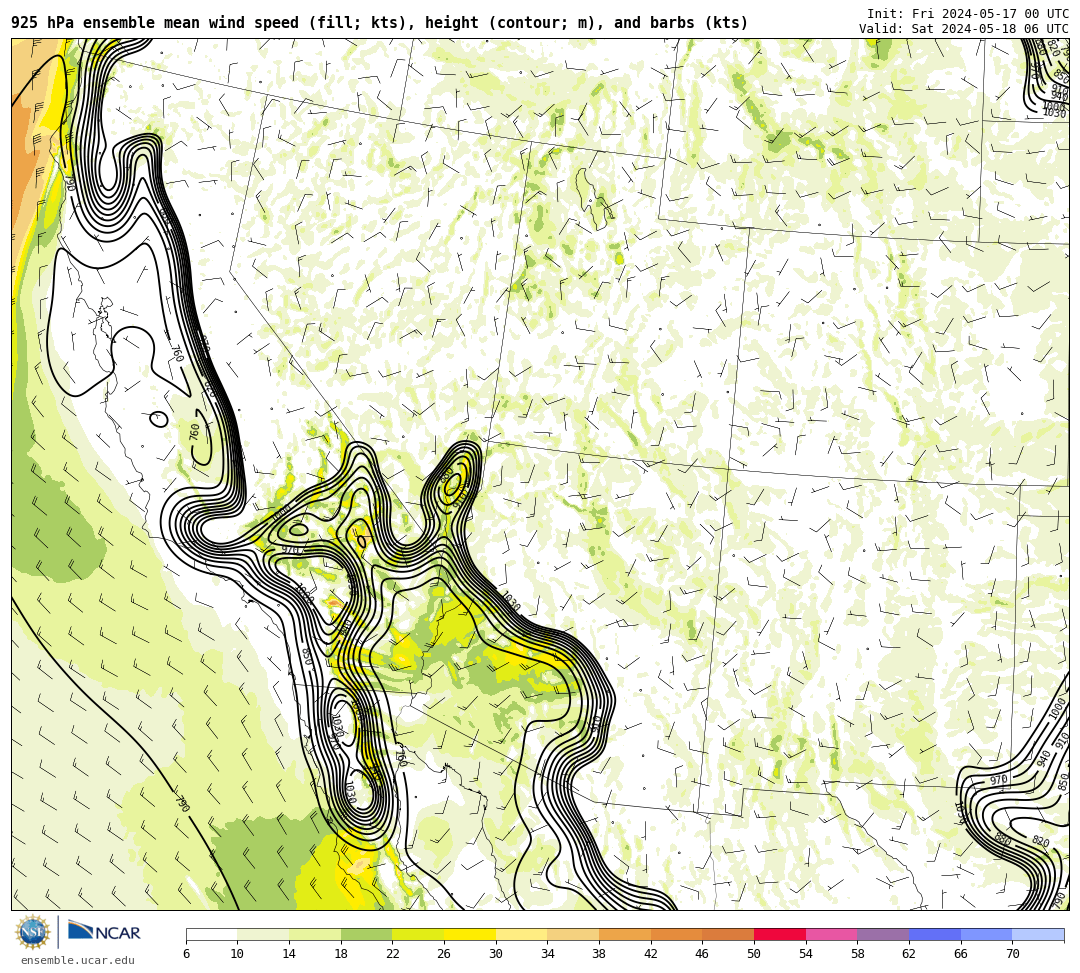The width and height of the screenshot is (1080, 973).
Task: Click the colorbar tick label '6'
Action: (x=187, y=954)
